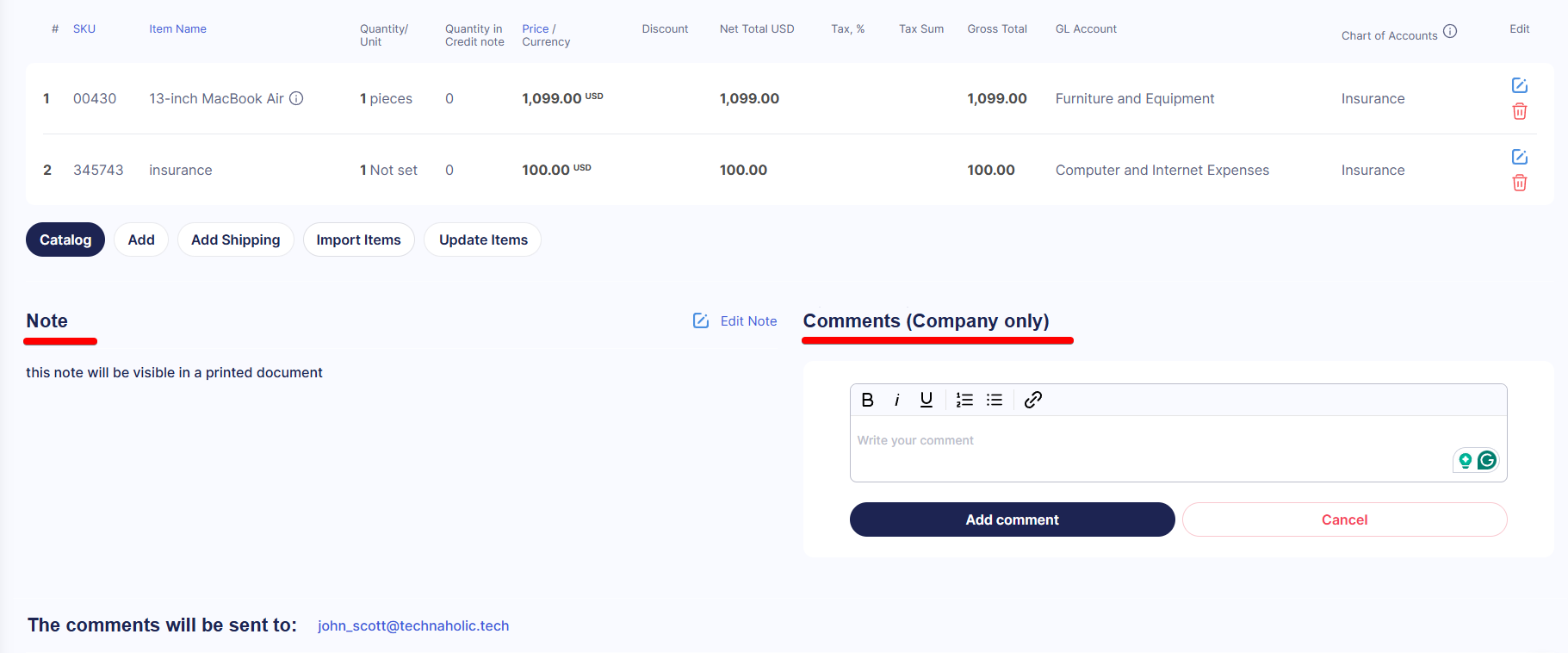Delete the 13-inch MacBook Air line item
The height and width of the screenshot is (653, 1568).
click(x=1520, y=111)
